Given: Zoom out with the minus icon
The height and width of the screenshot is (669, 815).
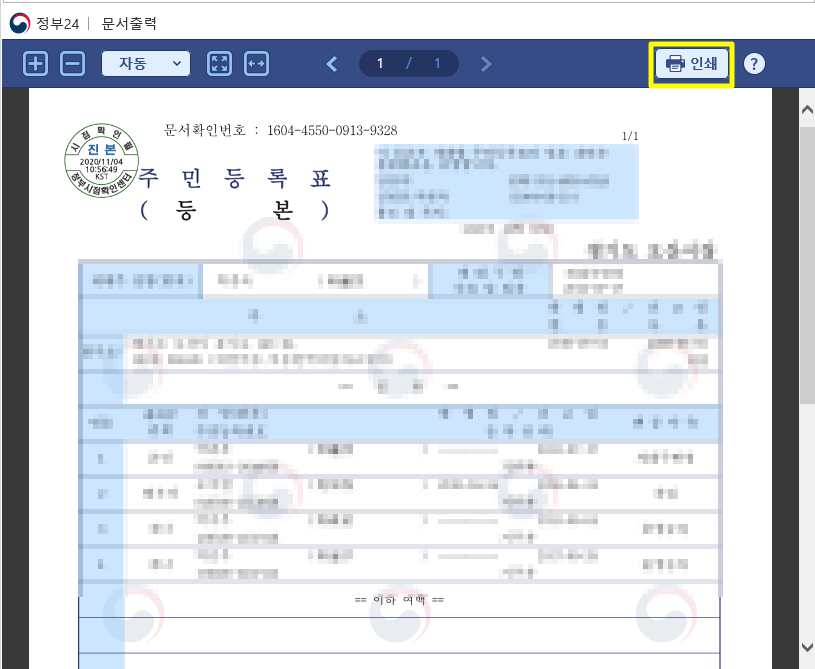Looking at the screenshot, I should tap(73, 64).
